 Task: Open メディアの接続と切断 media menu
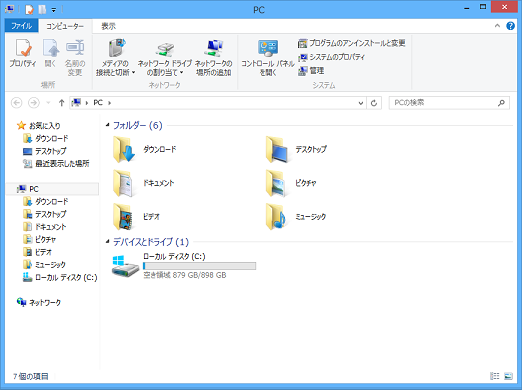pyautogui.click(x=115, y=57)
